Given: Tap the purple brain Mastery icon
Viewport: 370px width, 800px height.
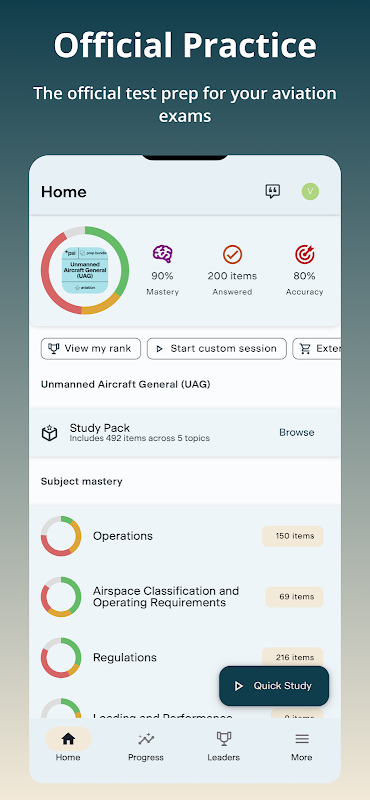Looking at the screenshot, I should 163,254.
